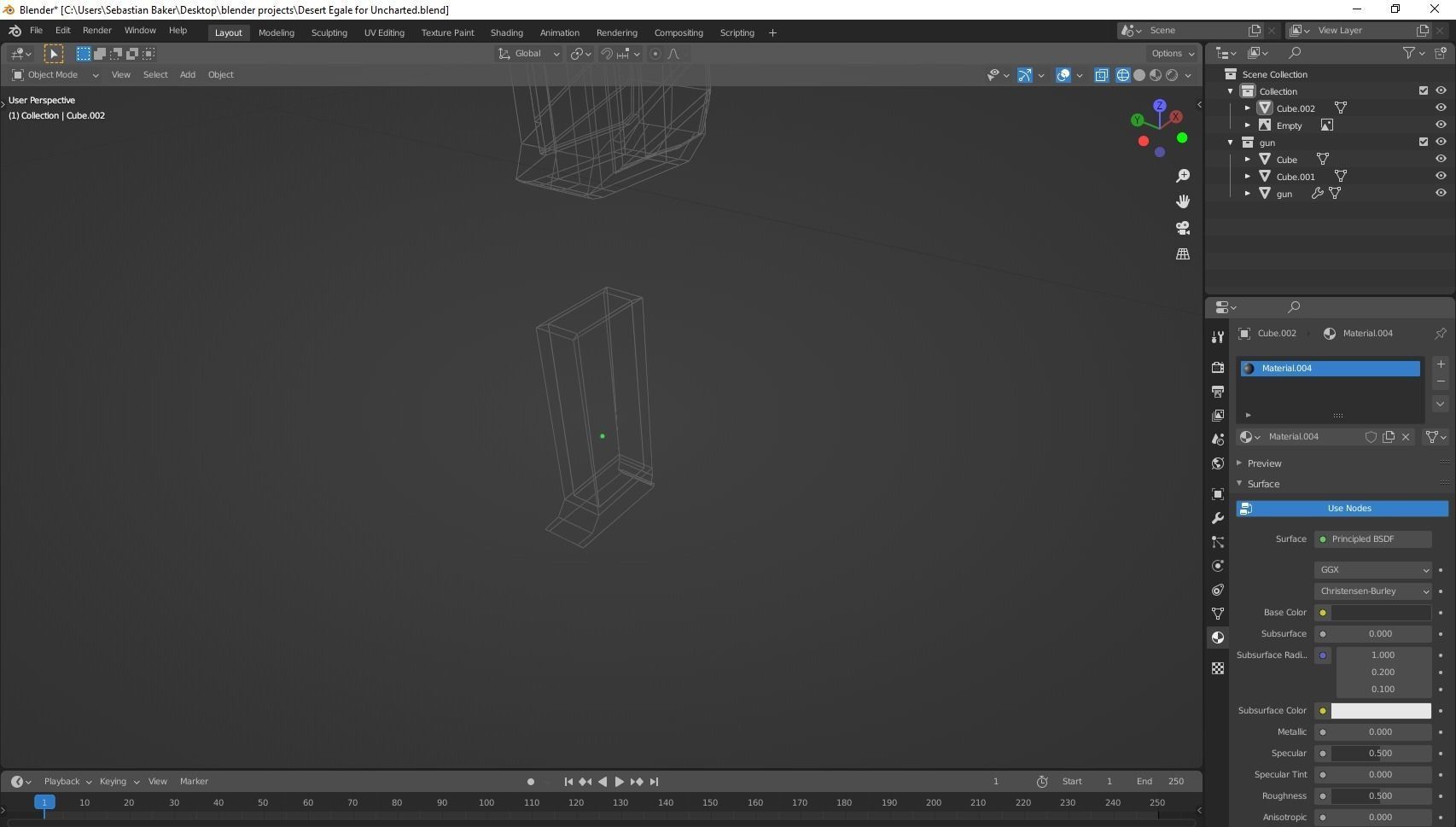Toggle visibility of Cube.001 in outliner

[1441, 177]
